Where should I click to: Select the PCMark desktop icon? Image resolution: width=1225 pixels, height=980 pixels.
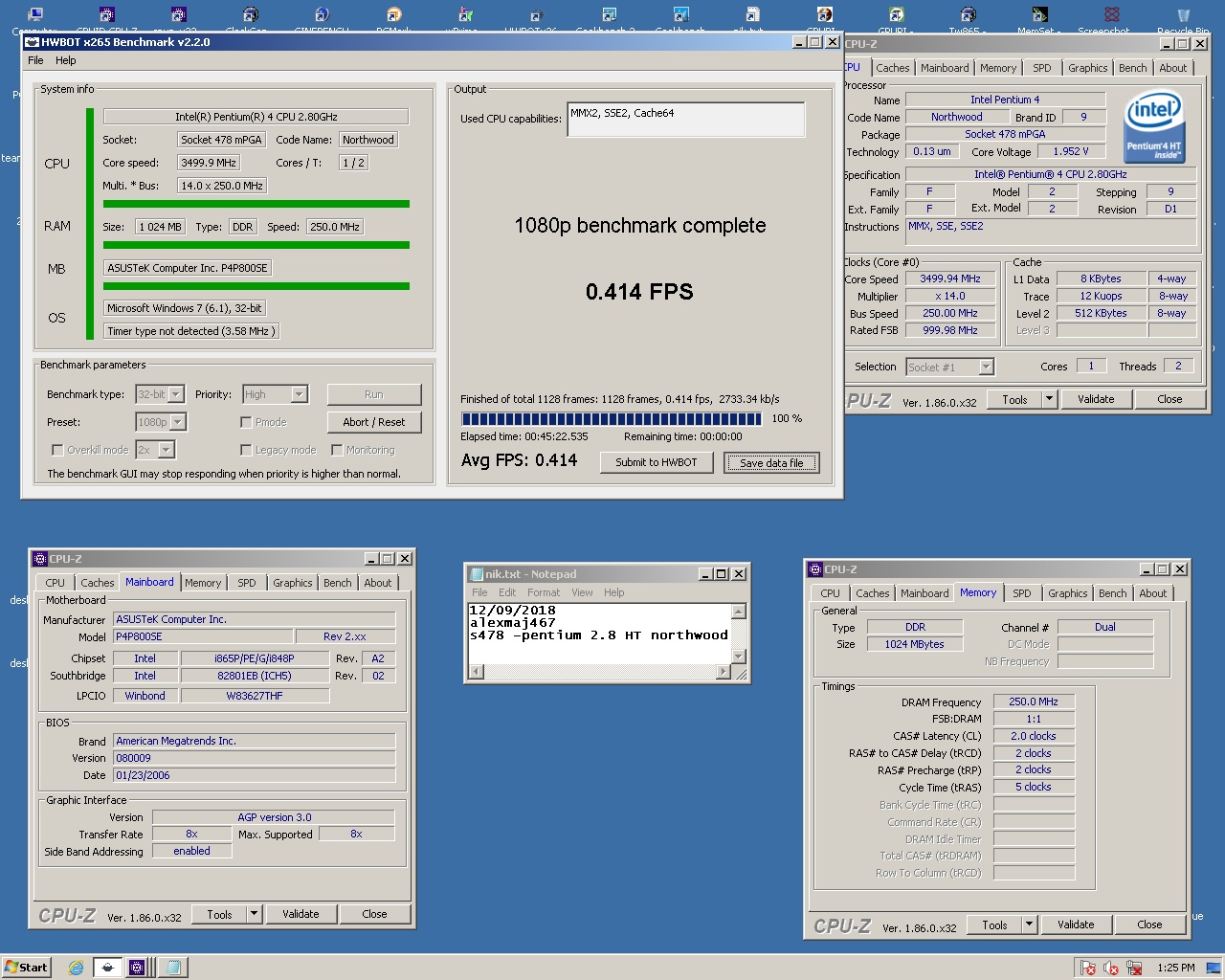pos(393,14)
